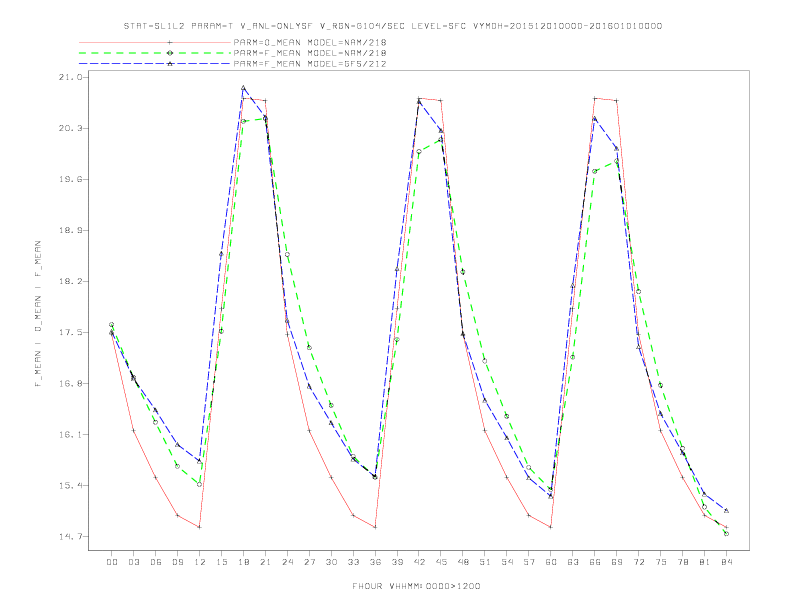Click blue triangle peak marker above hour 18

tap(243, 88)
